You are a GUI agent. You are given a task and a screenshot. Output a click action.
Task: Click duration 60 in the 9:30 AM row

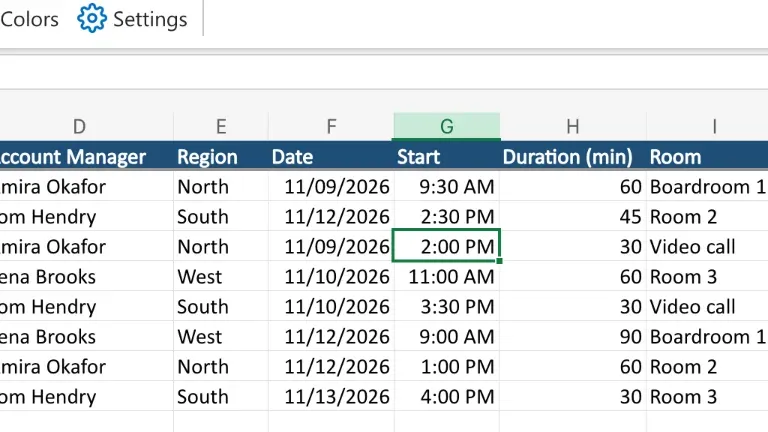573,187
